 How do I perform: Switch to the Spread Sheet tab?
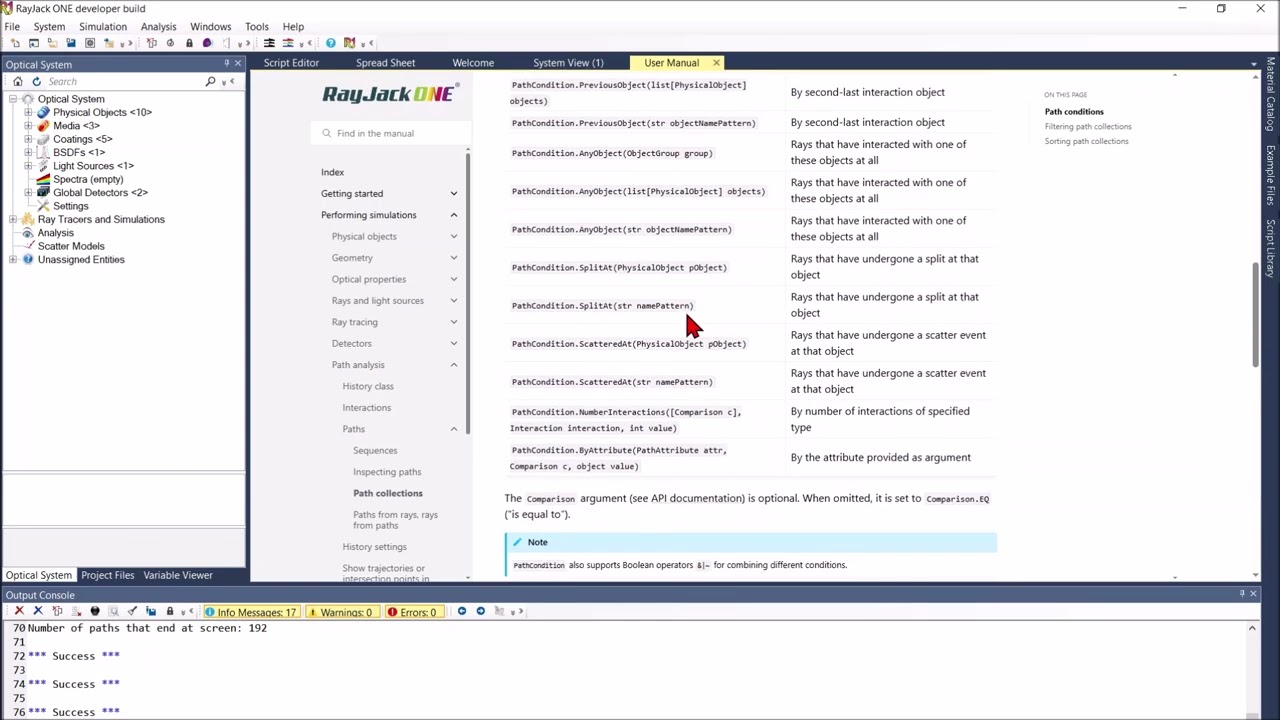[x=385, y=63]
